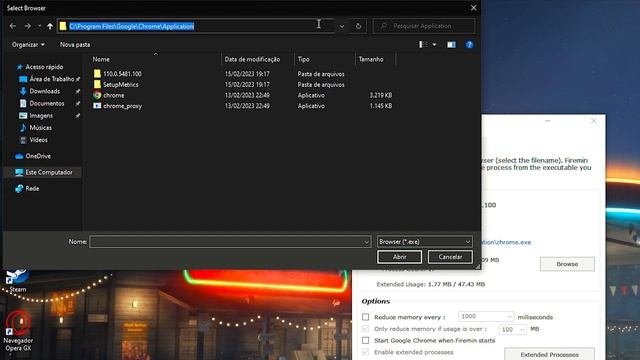Toggle Only reduce memory if usage checkbox

[365, 329]
